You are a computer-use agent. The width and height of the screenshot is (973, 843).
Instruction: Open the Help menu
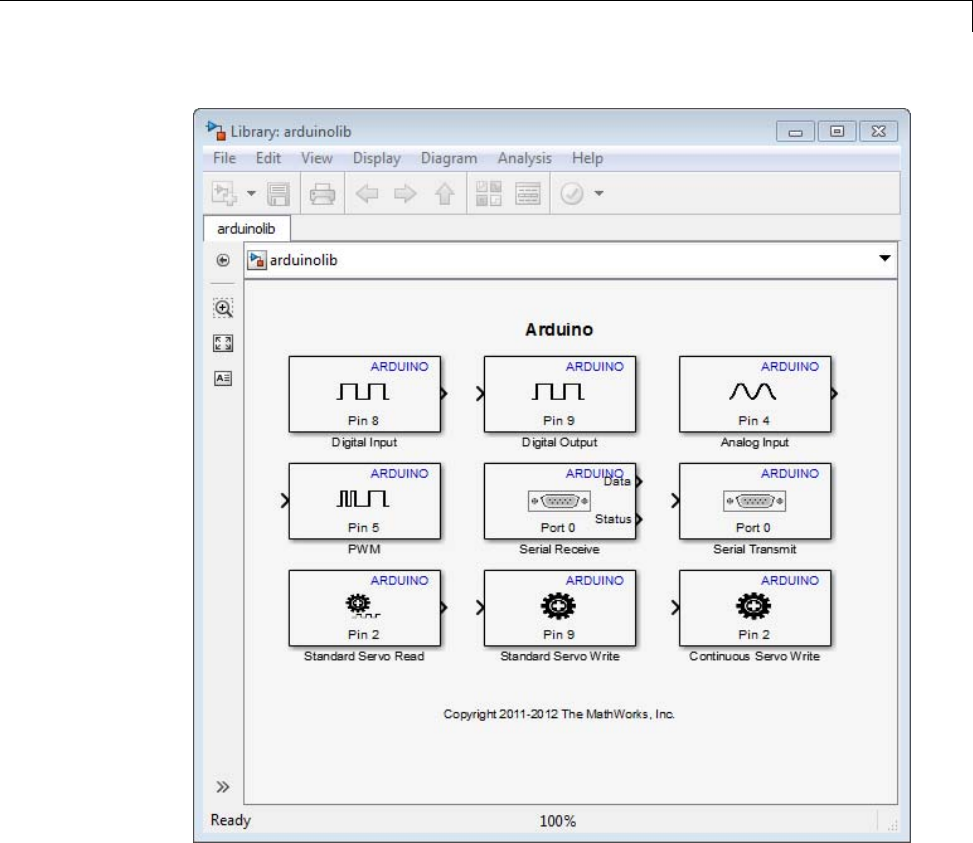587,158
